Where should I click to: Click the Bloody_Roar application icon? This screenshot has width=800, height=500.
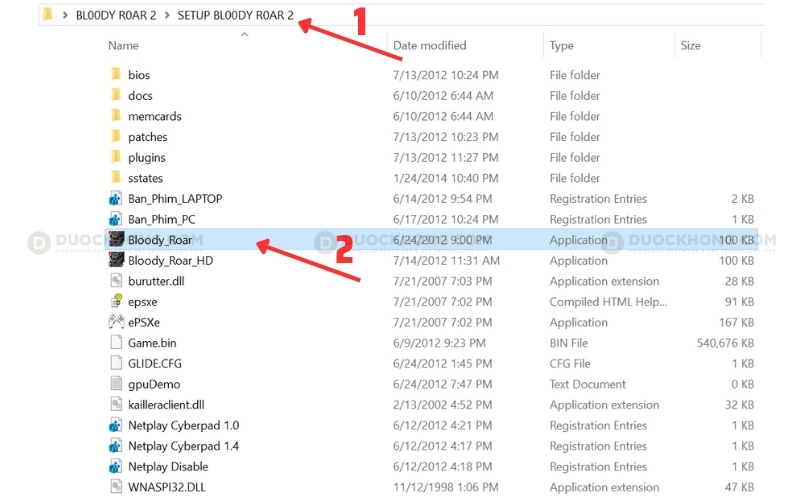115,240
